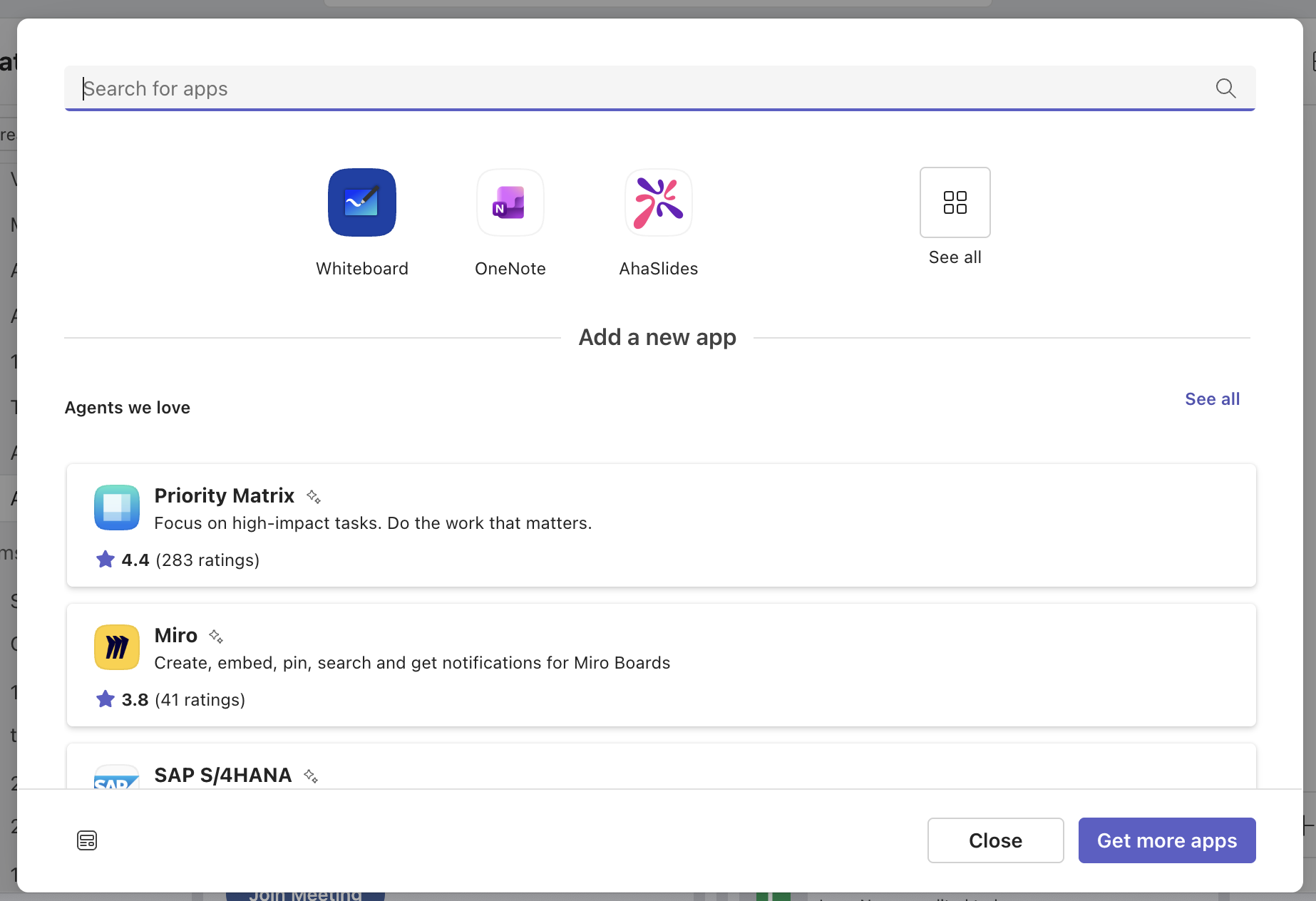1316x901 pixels.
Task: Click the sparkle icon next to Miro
Action: [216, 636]
